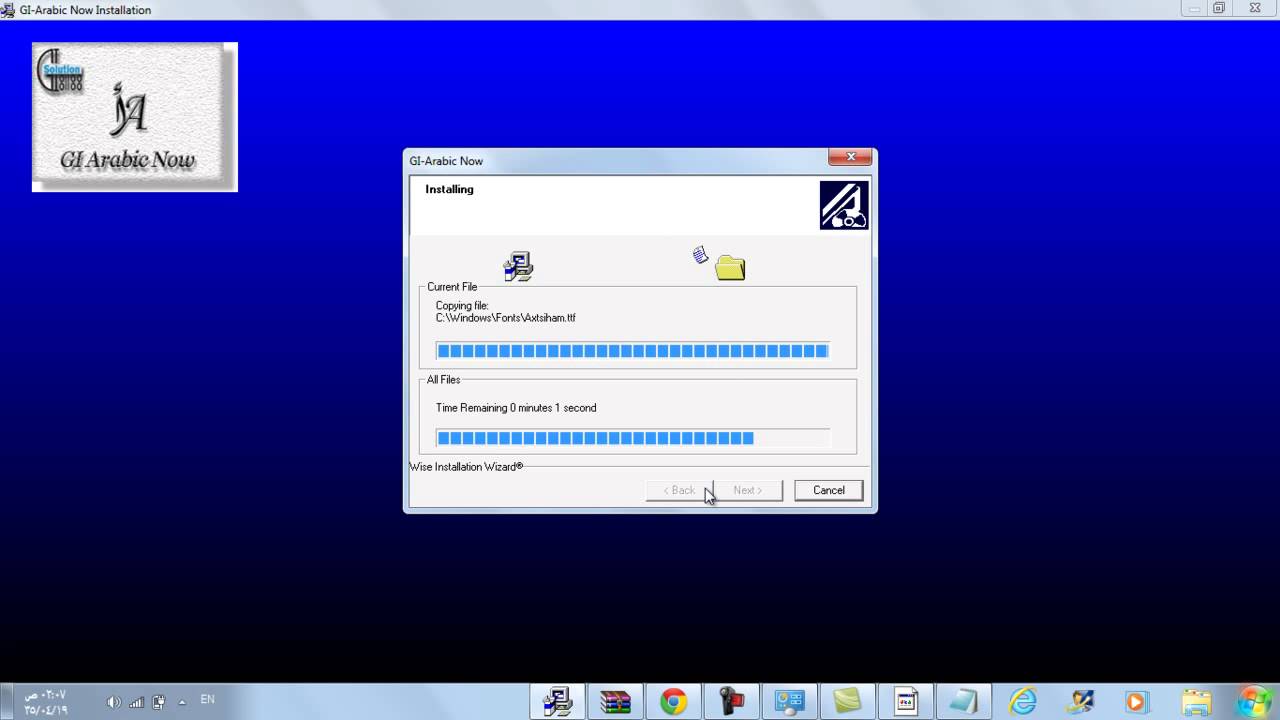Click the All Files progress bar
This screenshot has height=720, width=1280.
click(x=632, y=438)
